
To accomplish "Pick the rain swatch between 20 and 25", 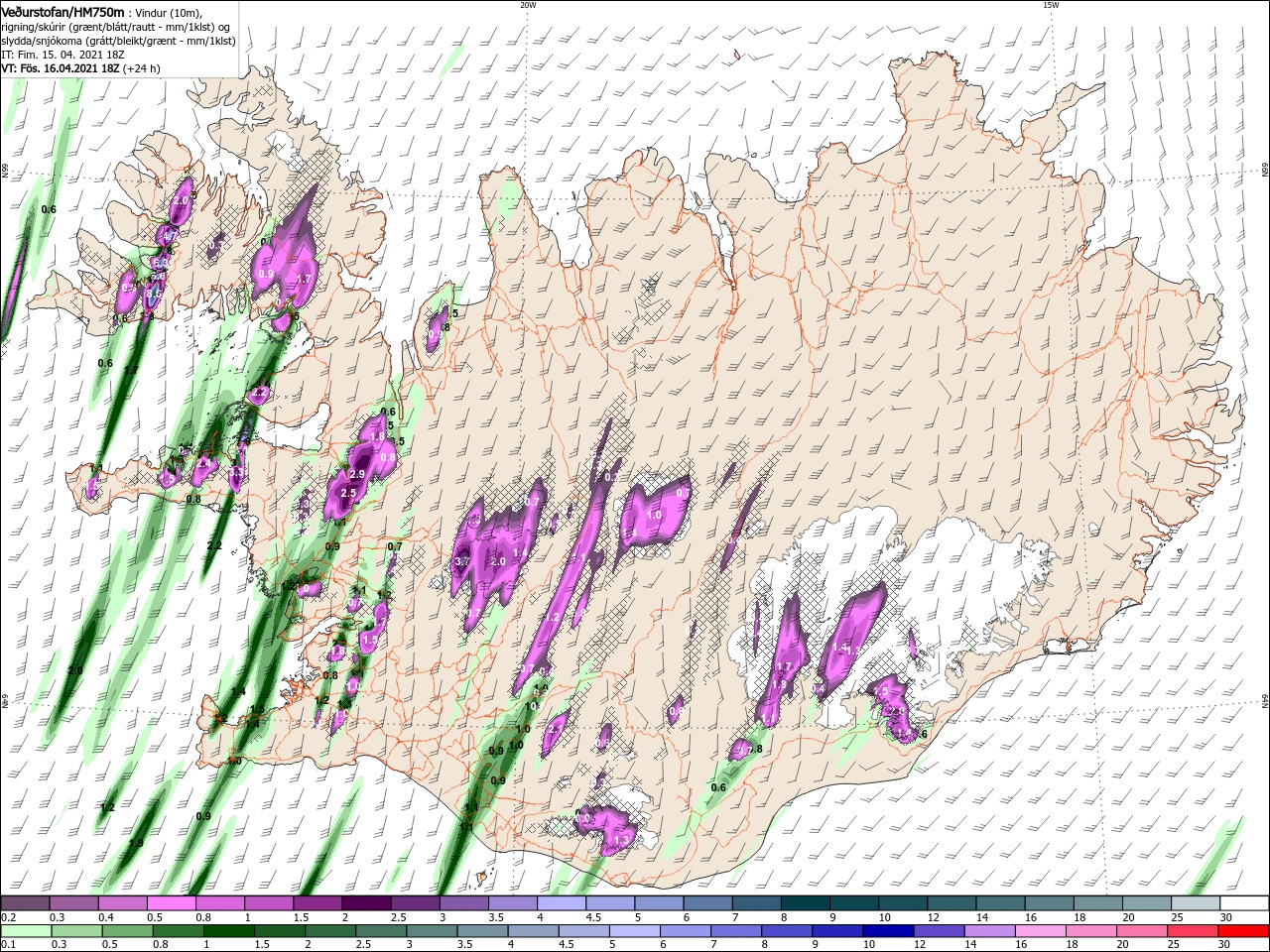I will (1141, 931).
